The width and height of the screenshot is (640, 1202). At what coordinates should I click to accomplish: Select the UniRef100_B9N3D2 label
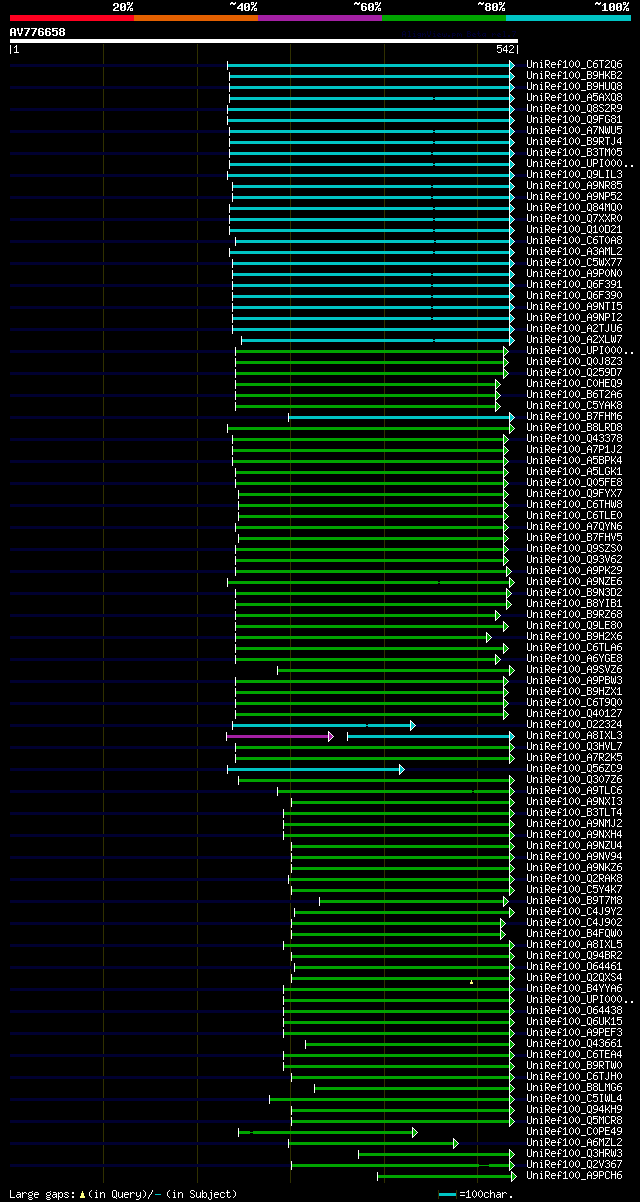575,593
